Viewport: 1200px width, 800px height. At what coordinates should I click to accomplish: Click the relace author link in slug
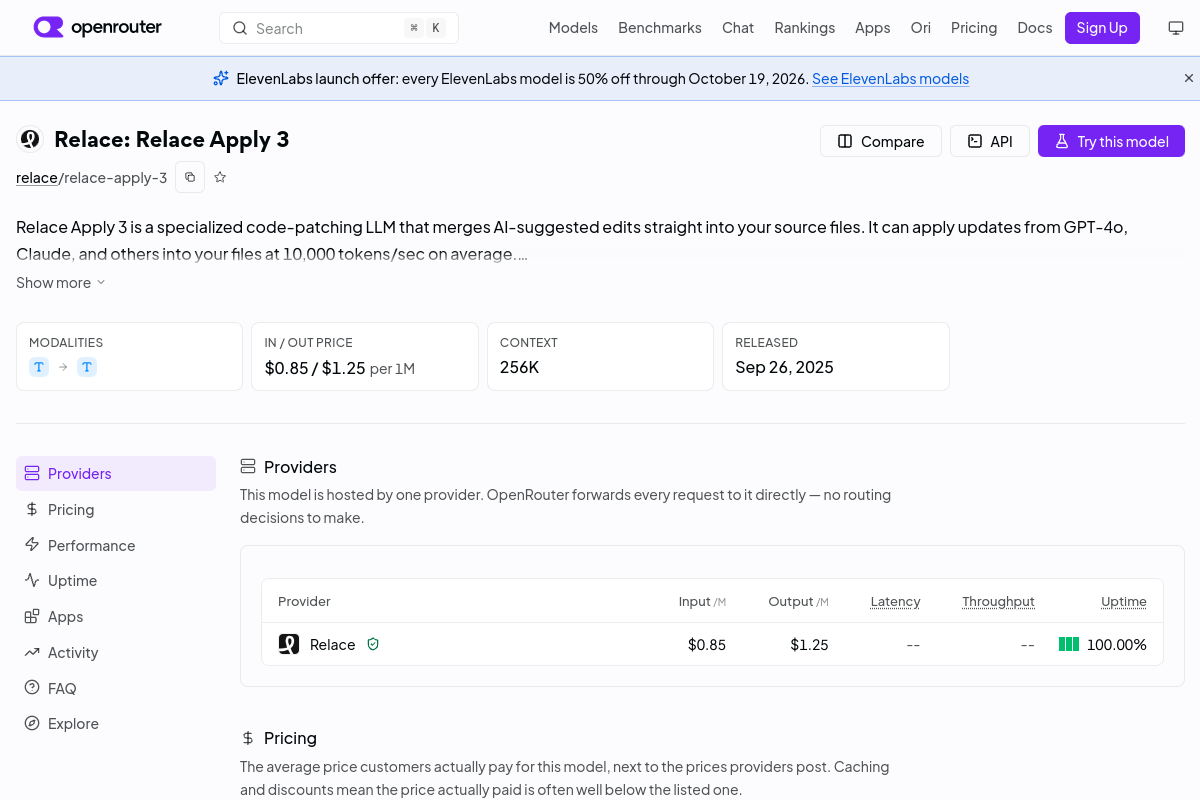[x=37, y=178]
